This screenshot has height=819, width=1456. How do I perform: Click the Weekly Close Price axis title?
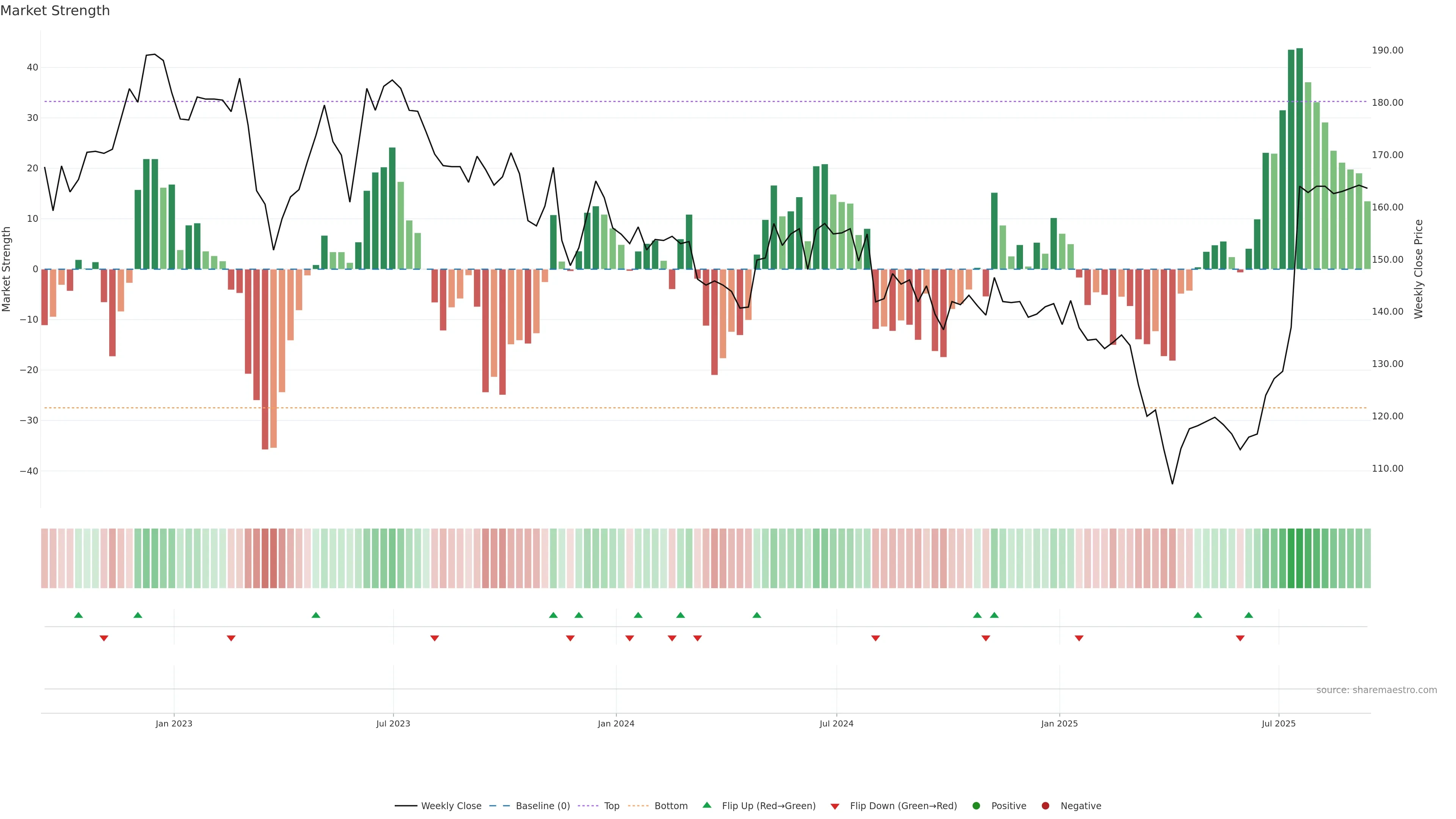pos(1419,269)
